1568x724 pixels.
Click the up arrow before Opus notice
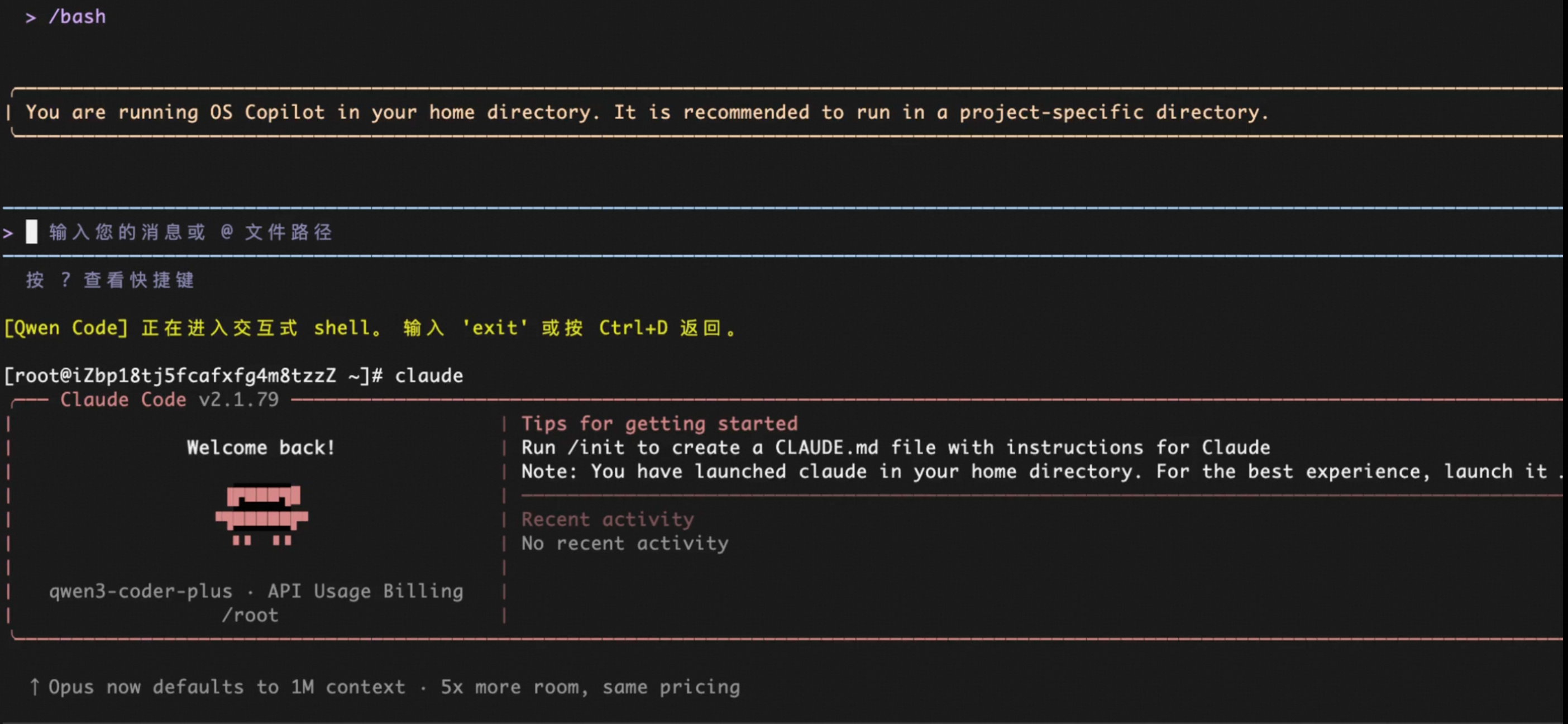point(35,687)
